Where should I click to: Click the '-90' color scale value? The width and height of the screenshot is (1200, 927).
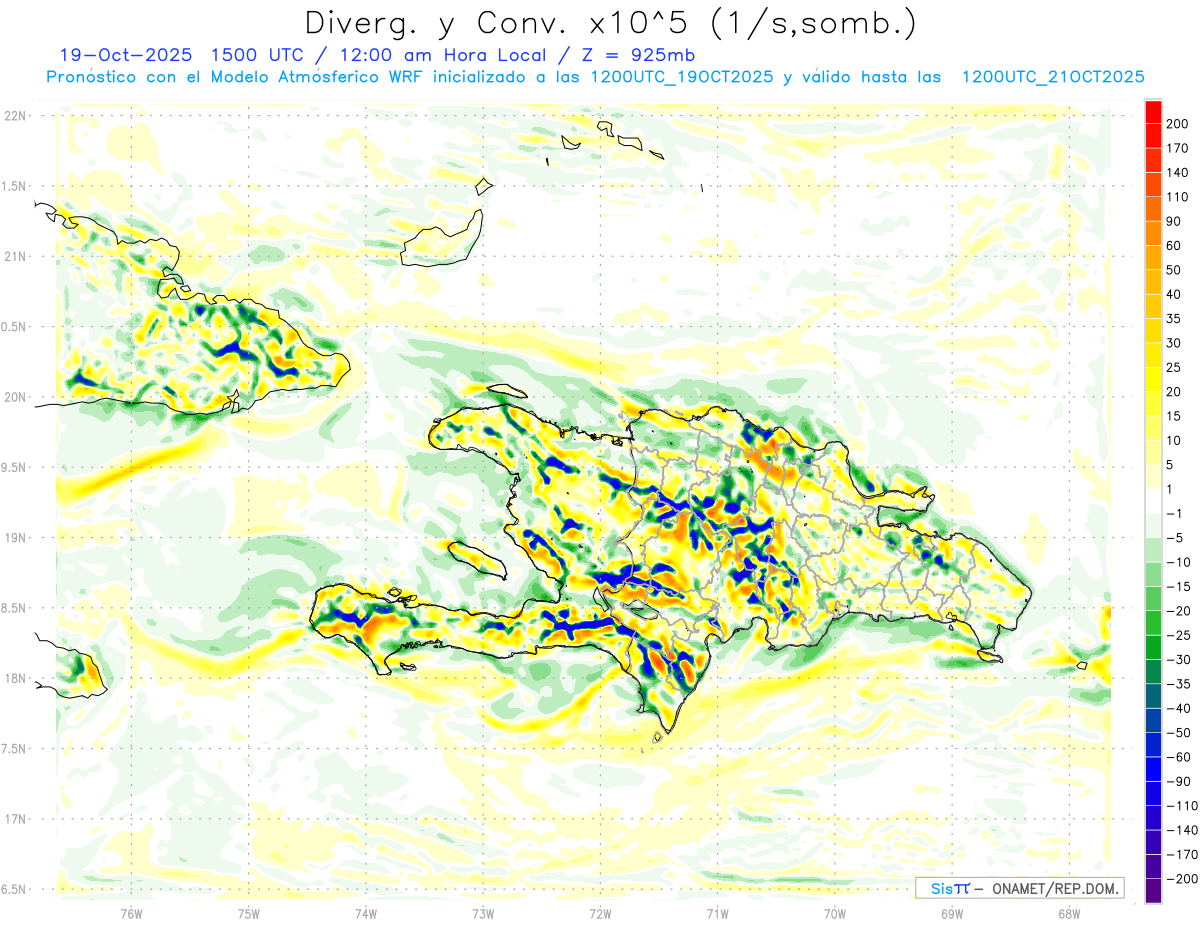pyautogui.click(x=1179, y=781)
